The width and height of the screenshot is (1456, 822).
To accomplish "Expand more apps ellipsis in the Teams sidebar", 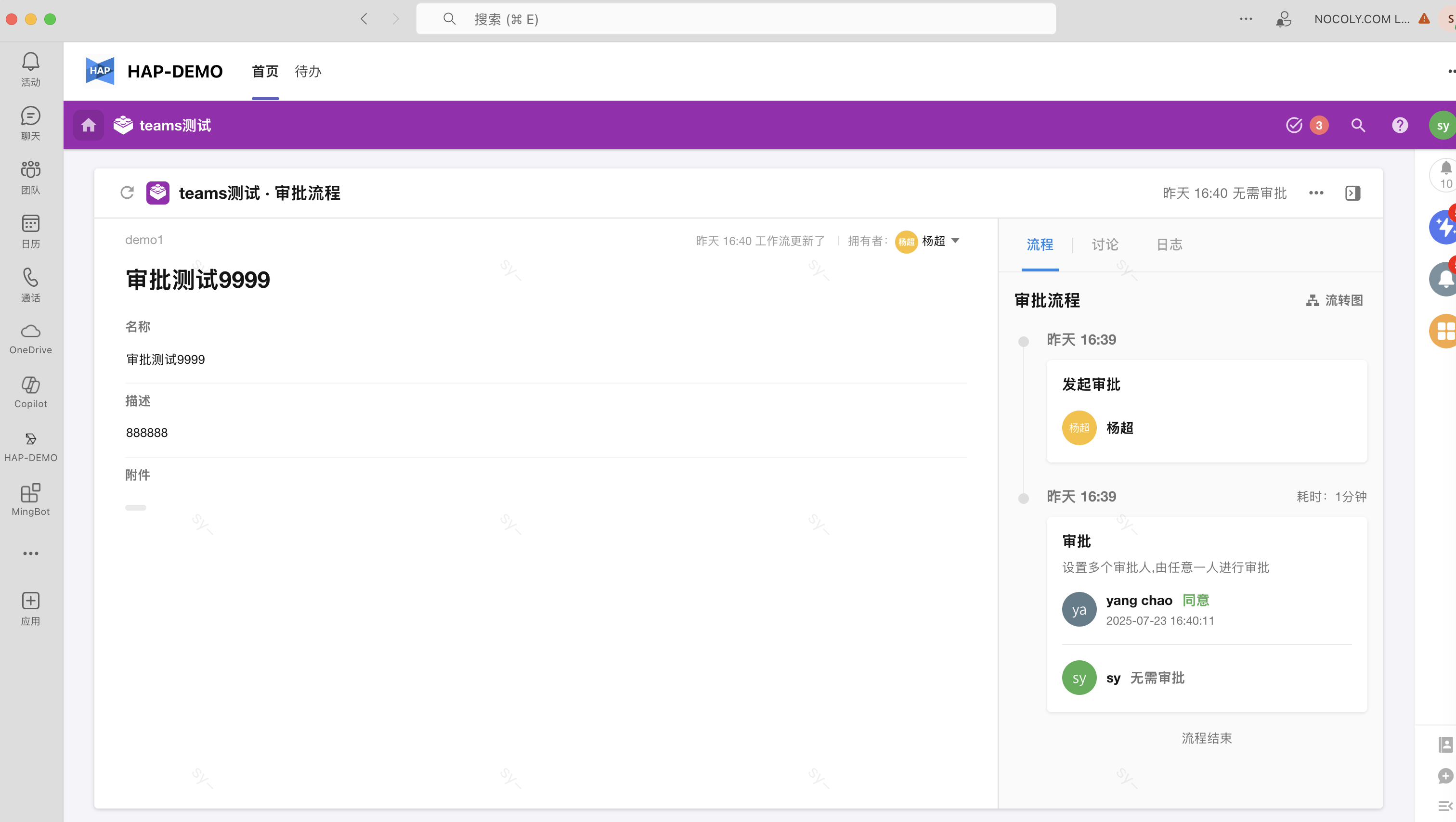I will pyautogui.click(x=30, y=553).
